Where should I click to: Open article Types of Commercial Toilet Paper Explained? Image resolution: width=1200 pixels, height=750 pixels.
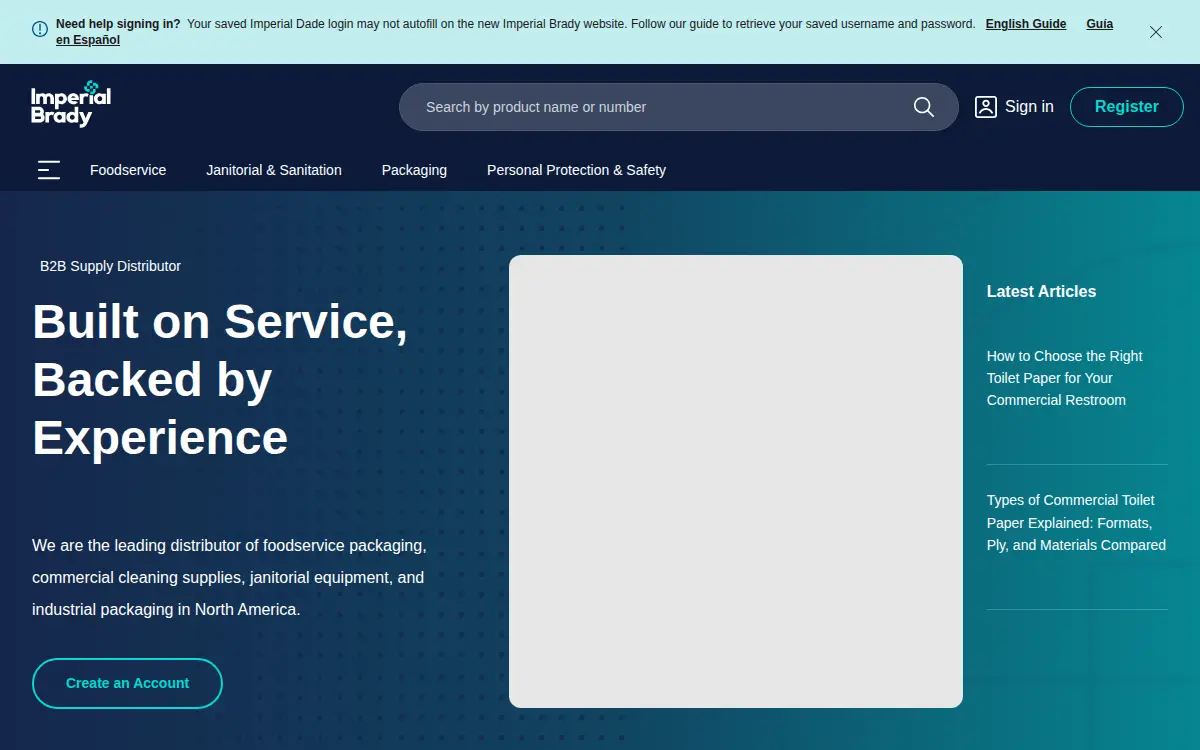1076,522
